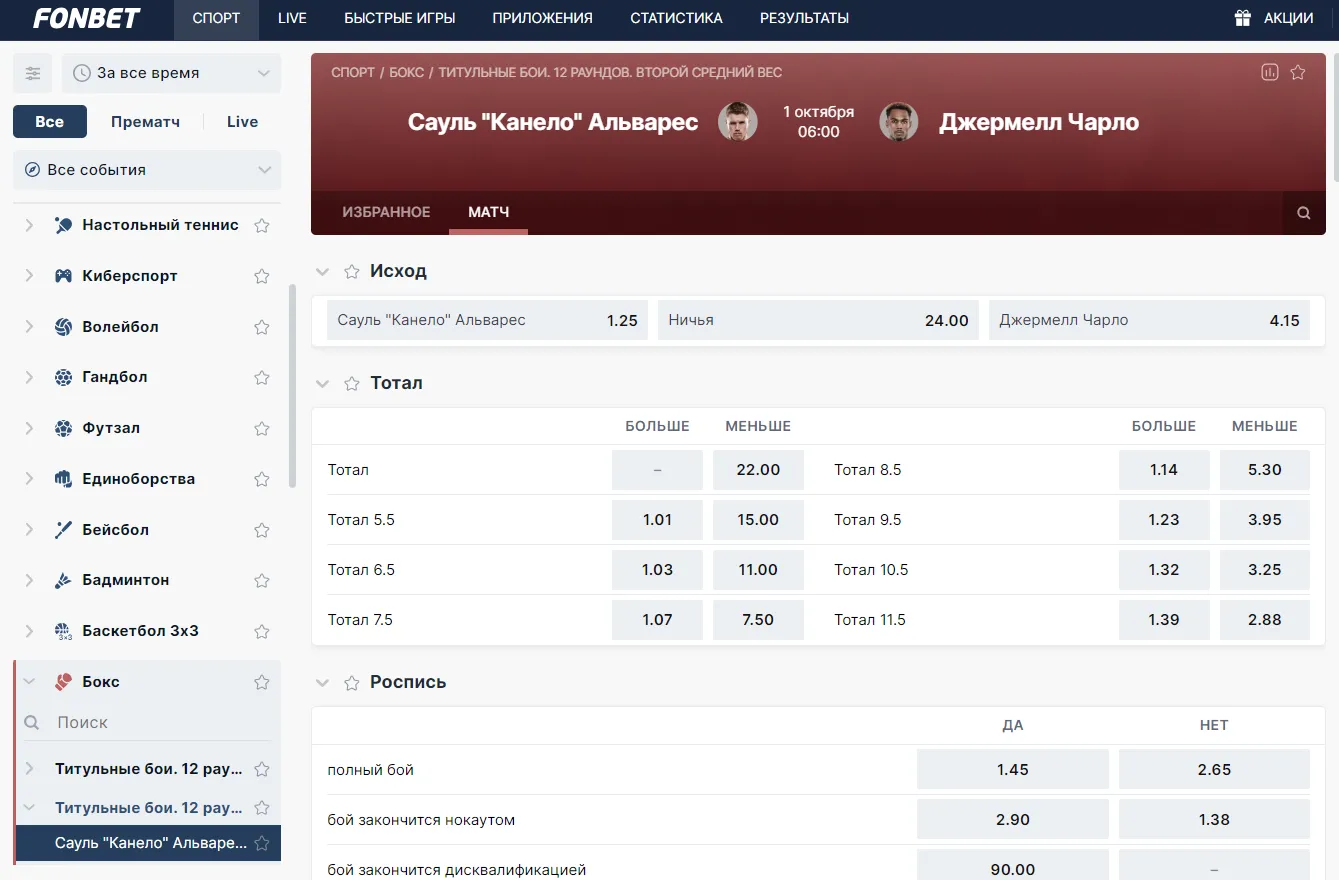Screen dimensions: 1339x880
Task: Click the gift icon next to Акции
Action: [1243, 18]
